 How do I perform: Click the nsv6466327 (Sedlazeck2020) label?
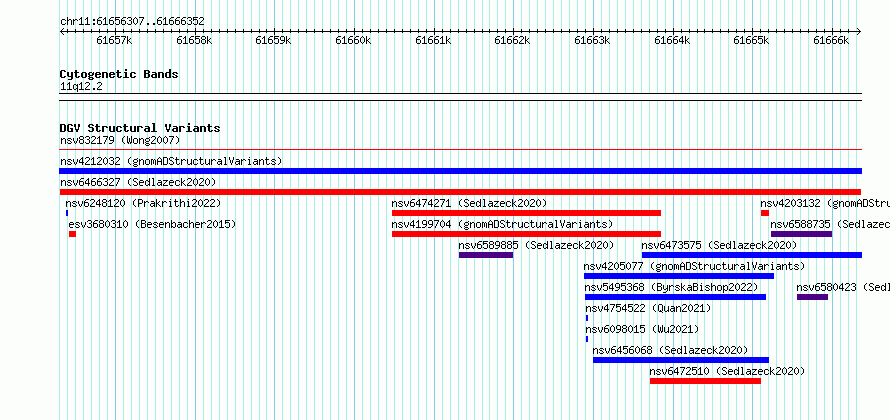click(138, 182)
